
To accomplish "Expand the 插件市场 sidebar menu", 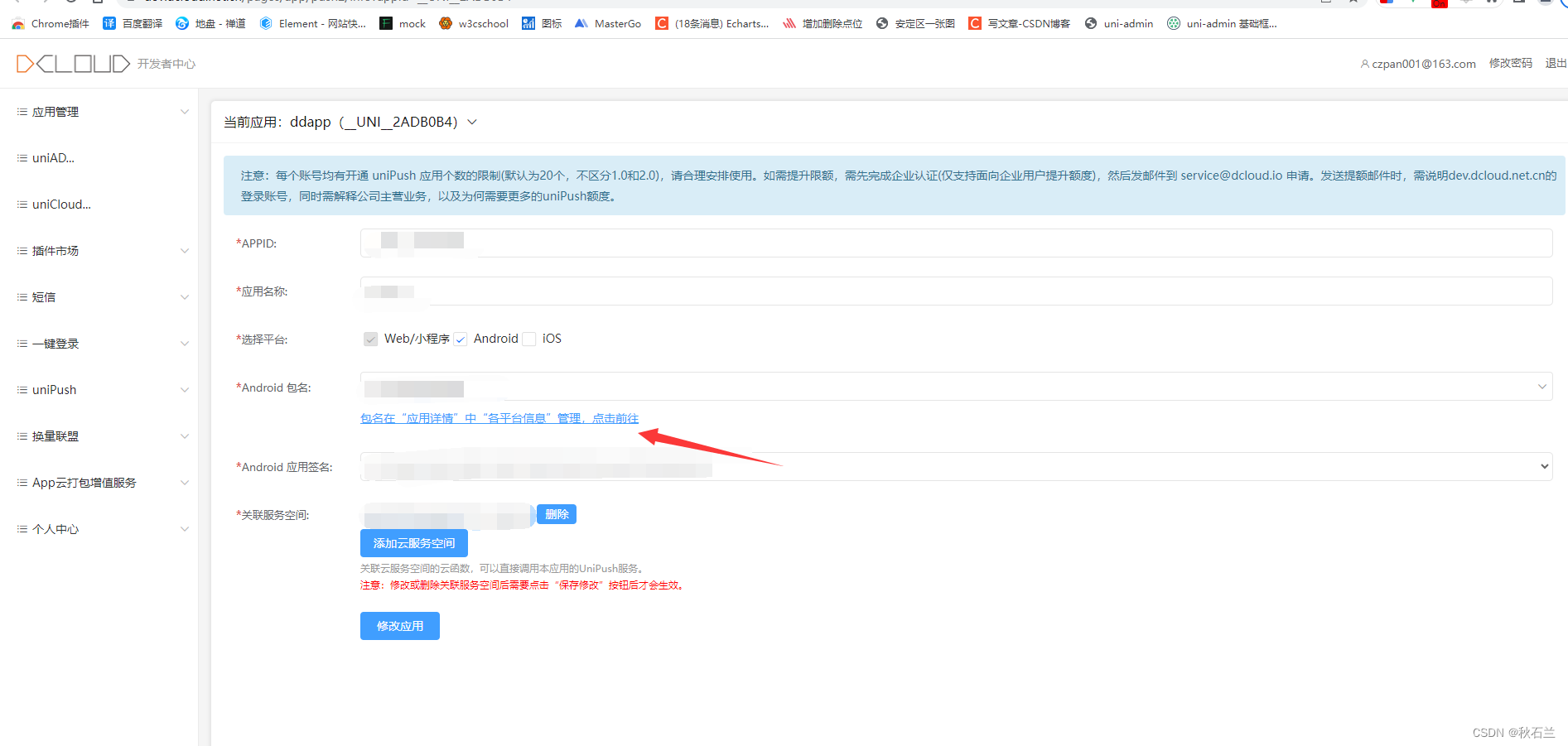I will (99, 251).
